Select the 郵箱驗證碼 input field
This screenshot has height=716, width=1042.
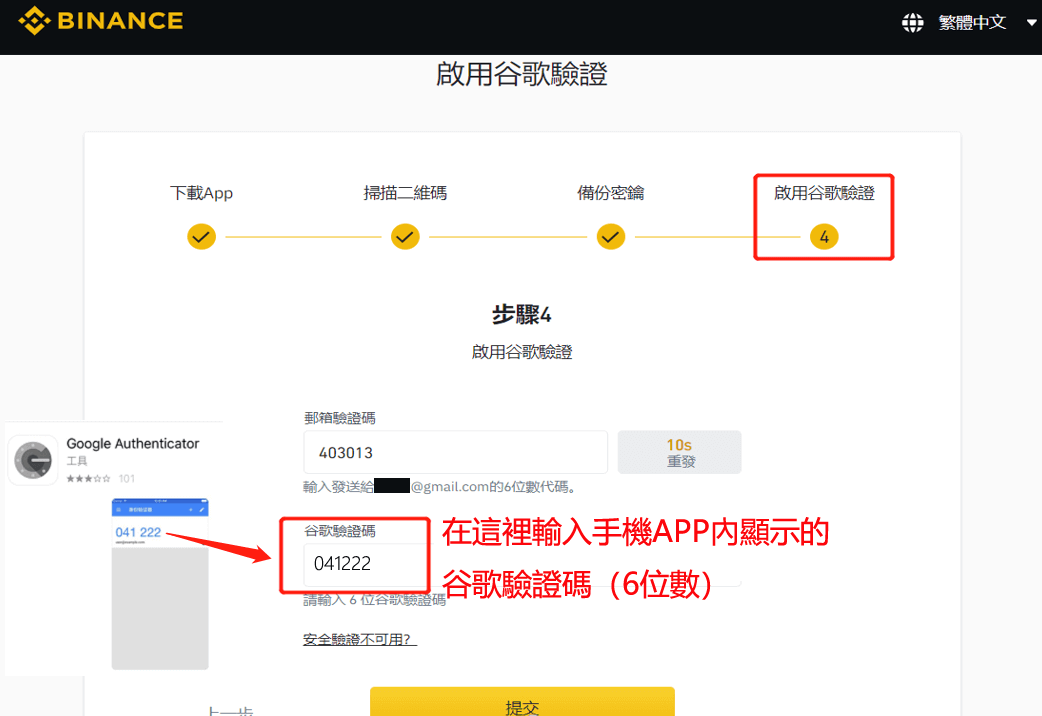[x=455, y=451]
